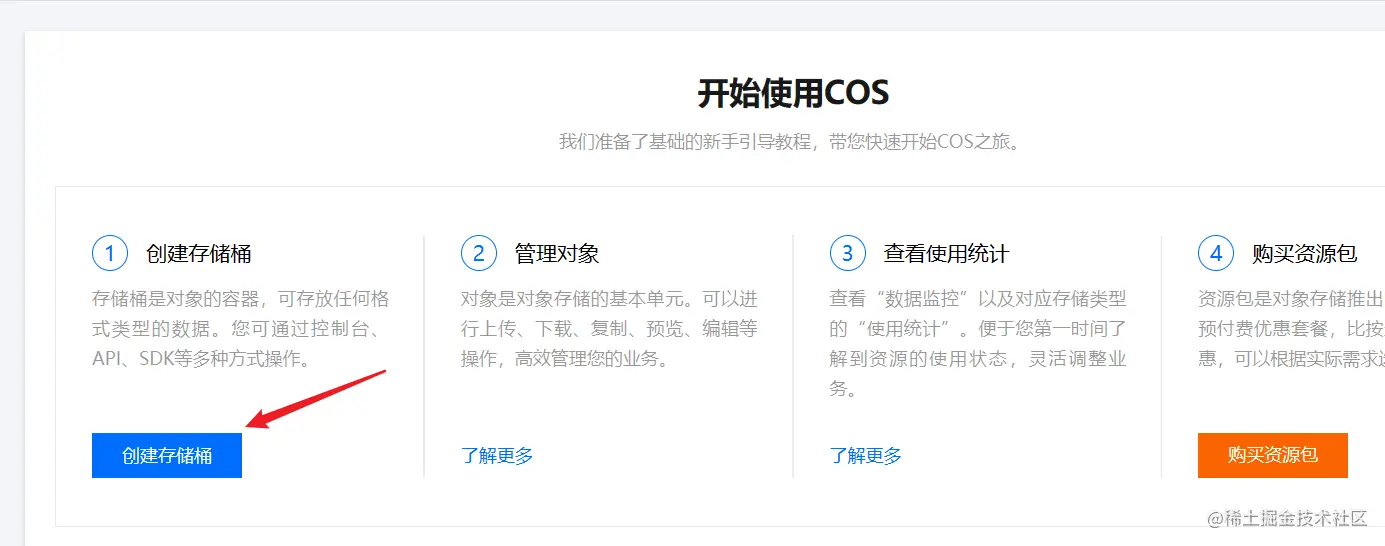Click the 创建存储桶 step heading
This screenshot has height=546, width=1385.
tap(198, 254)
